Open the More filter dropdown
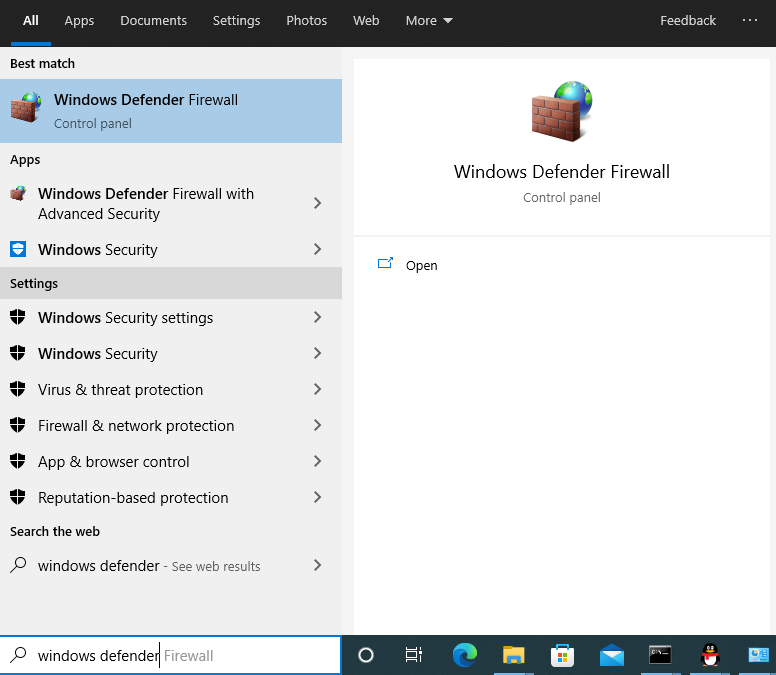The width and height of the screenshot is (776, 675). coord(429,20)
